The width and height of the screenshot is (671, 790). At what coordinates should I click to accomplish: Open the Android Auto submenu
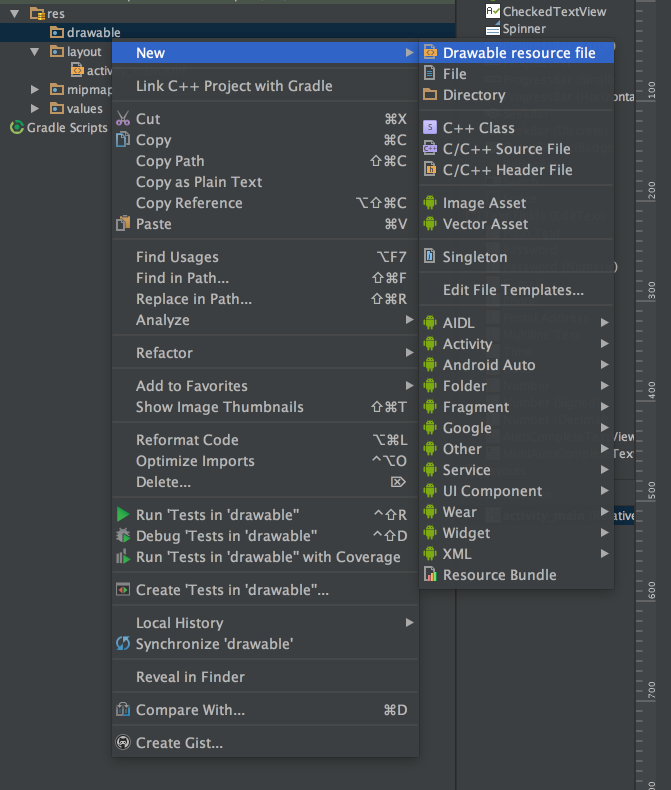click(516, 365)
